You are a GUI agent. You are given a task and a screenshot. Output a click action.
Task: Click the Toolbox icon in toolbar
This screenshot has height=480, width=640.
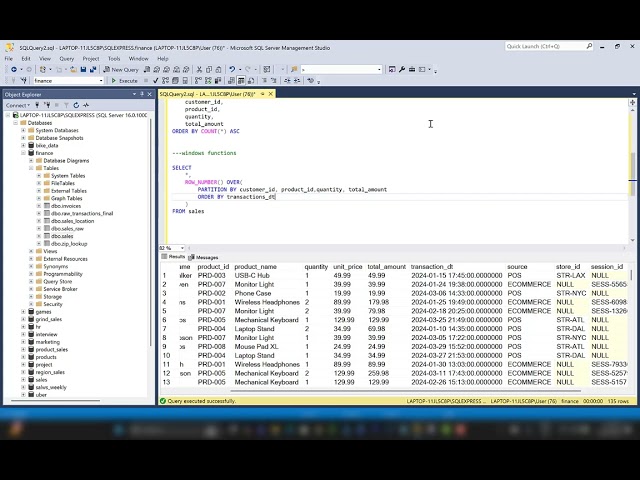point(412,69)
